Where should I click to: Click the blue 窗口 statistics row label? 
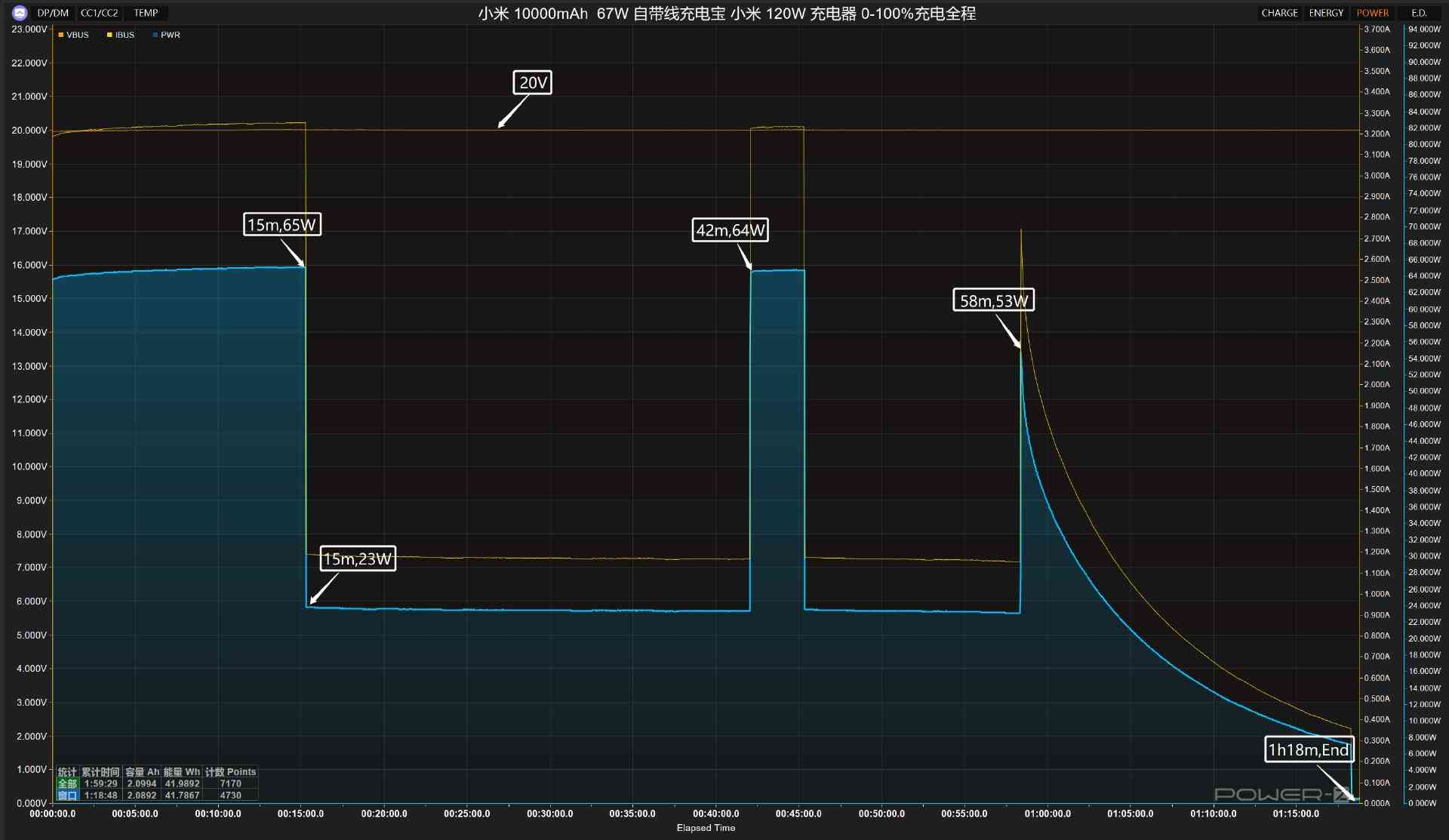coord(67,795)
